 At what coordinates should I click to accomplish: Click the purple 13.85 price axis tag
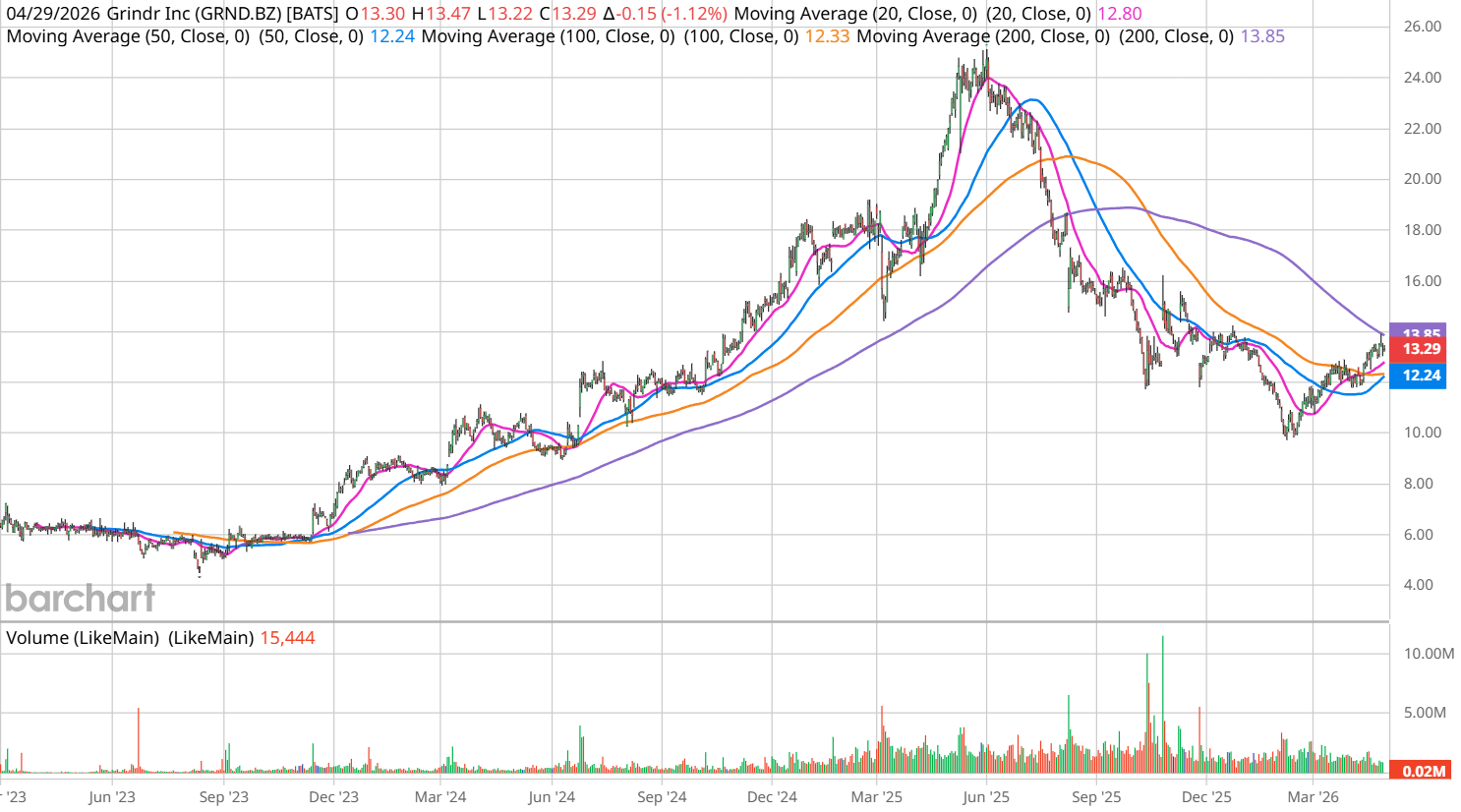pos(1420,331)
